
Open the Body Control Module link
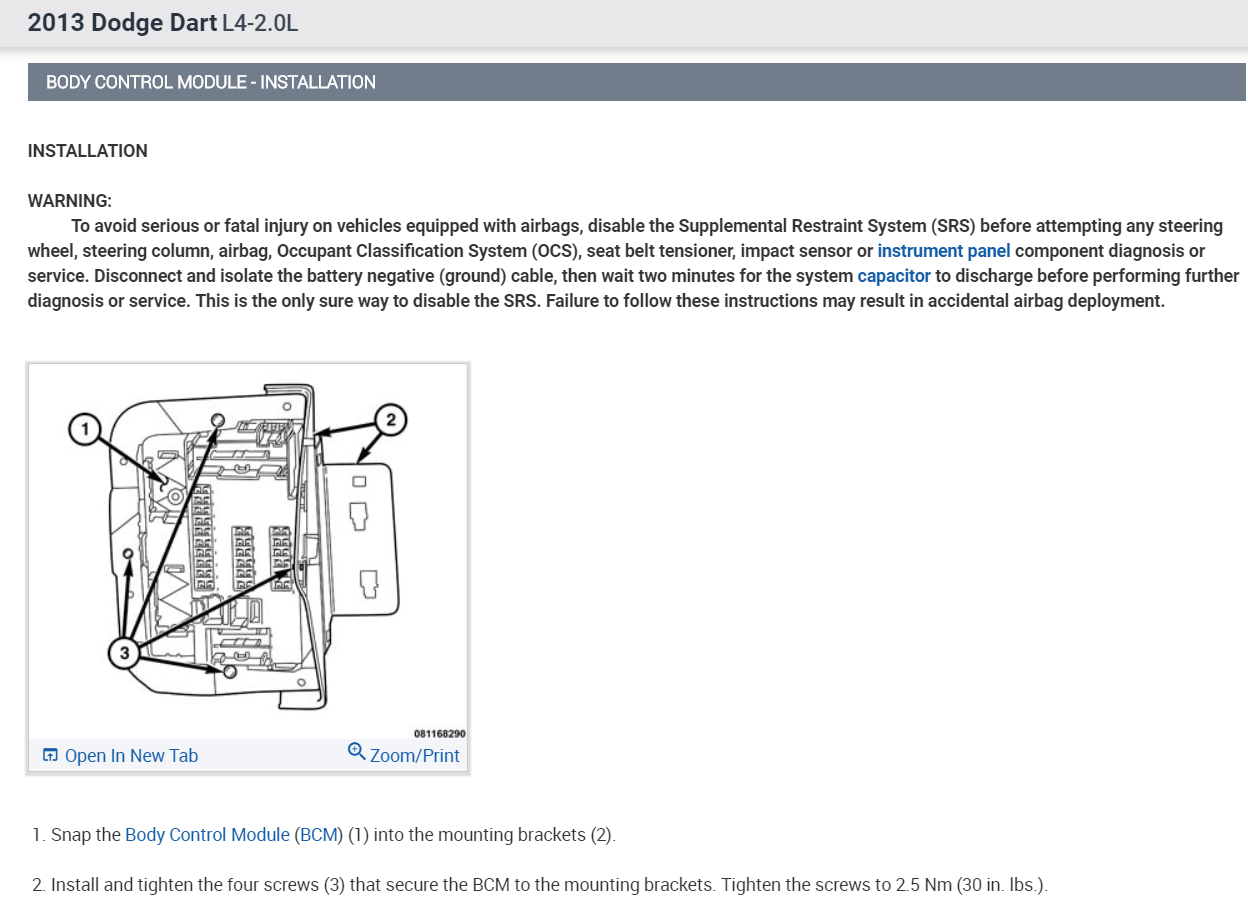point(207,834)
